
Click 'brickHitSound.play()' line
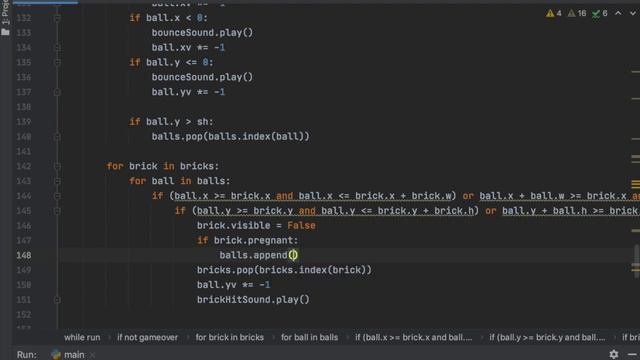click(253, 300)
